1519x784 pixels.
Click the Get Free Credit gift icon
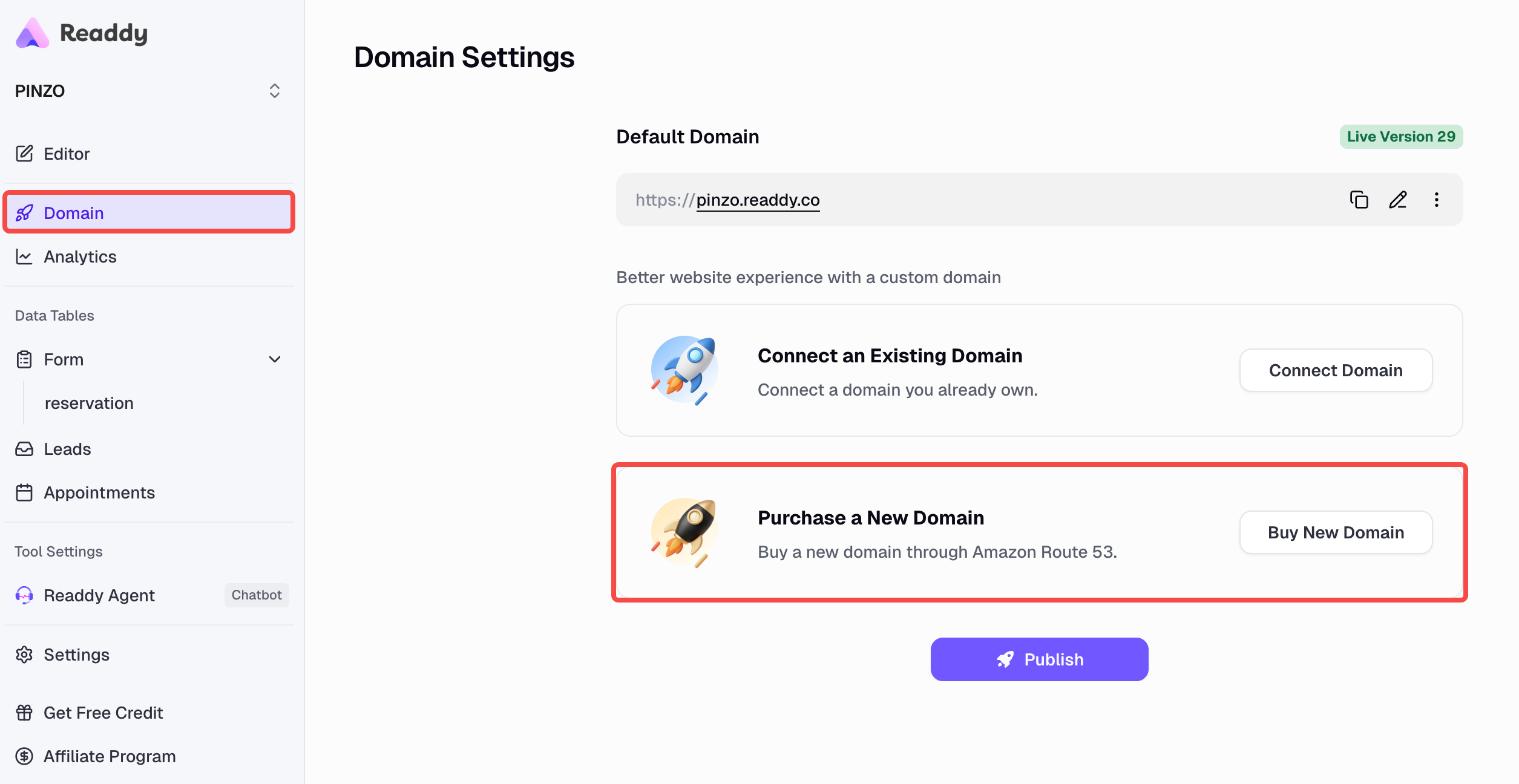coord(24,713)
